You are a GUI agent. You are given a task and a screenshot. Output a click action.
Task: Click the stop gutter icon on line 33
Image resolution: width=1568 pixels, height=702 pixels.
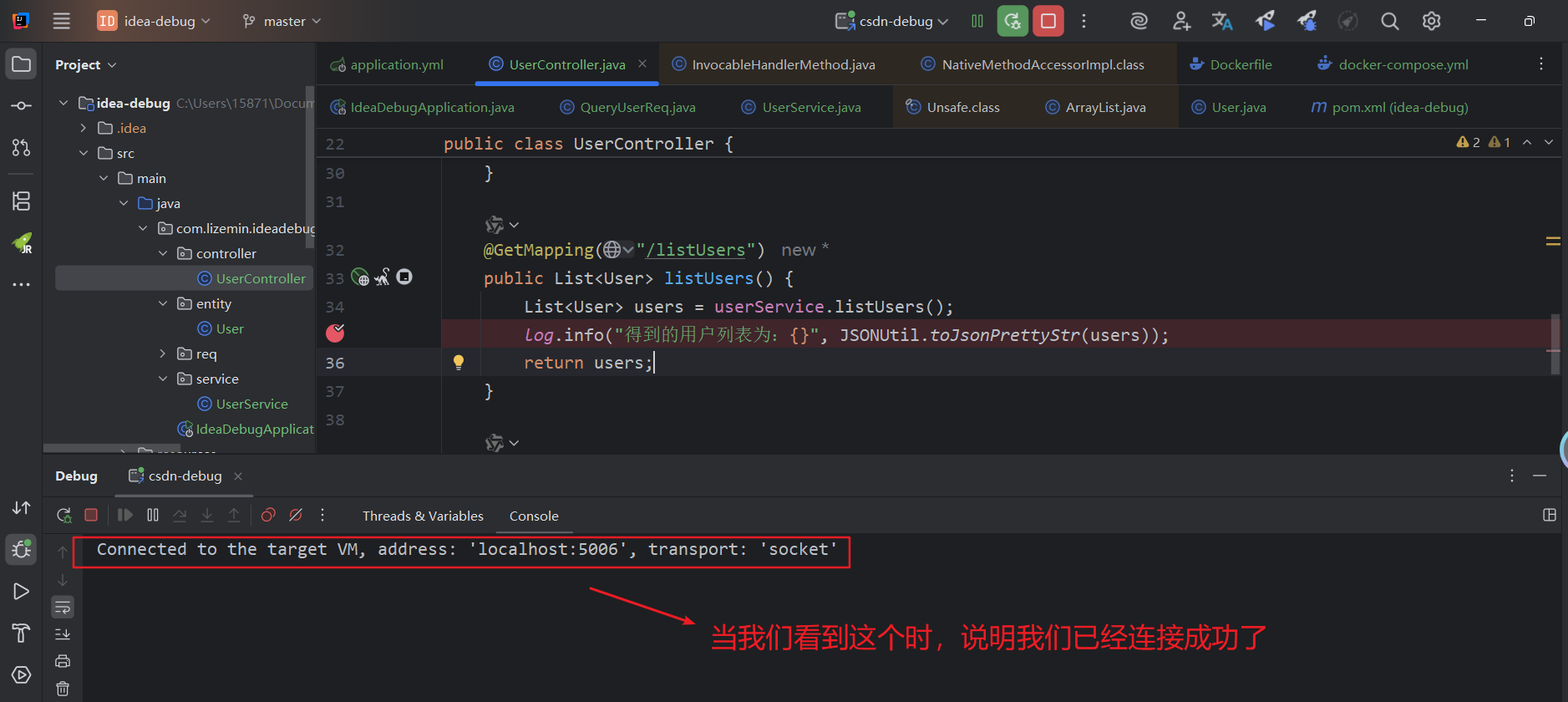click(x=404, y=277)
